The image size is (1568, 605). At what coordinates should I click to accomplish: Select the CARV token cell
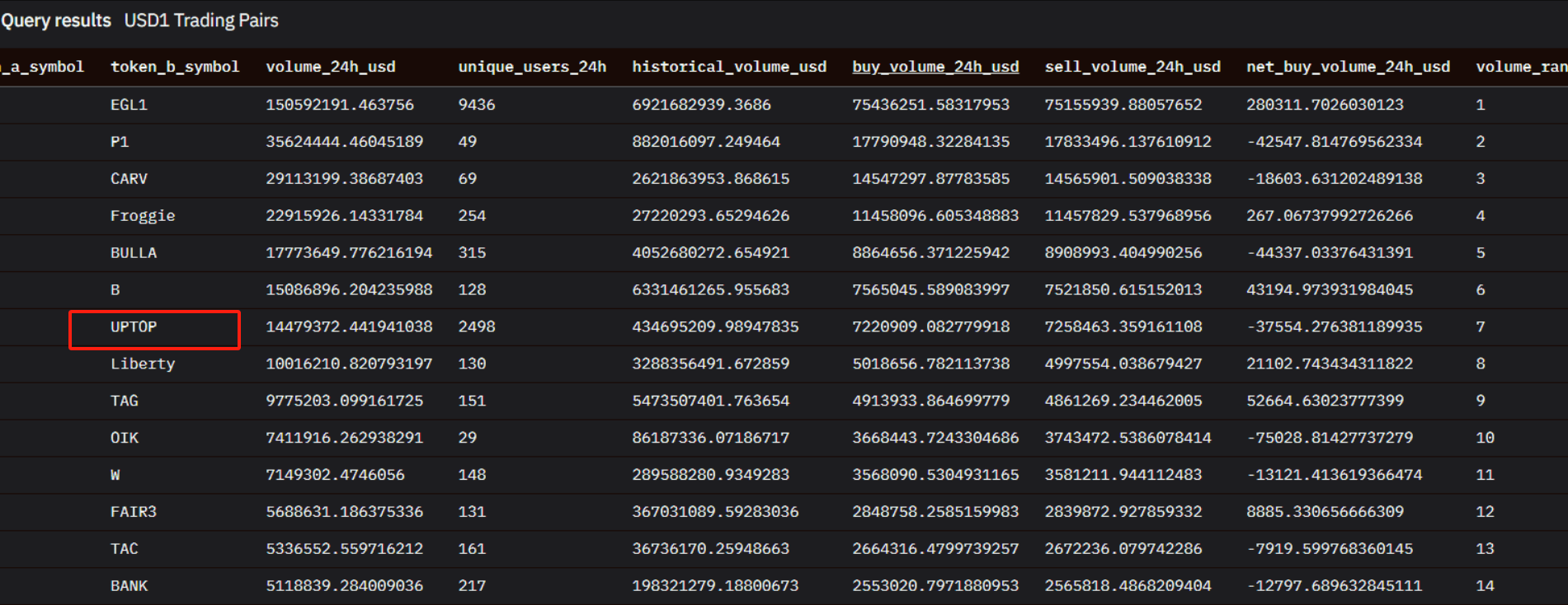point(129,179)
